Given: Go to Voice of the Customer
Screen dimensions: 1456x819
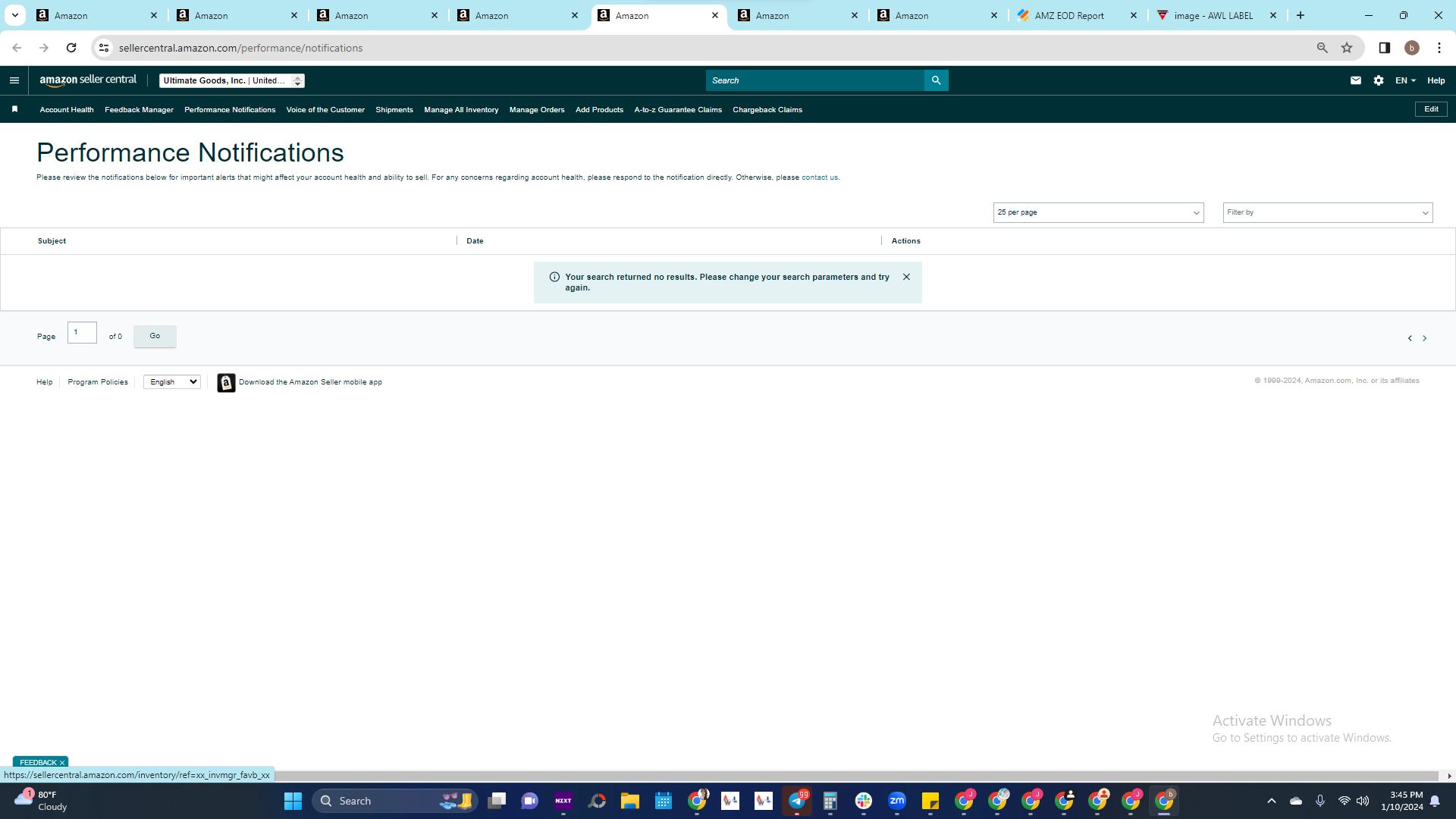Looking at the screenshot, I should [x=325, y=110].
